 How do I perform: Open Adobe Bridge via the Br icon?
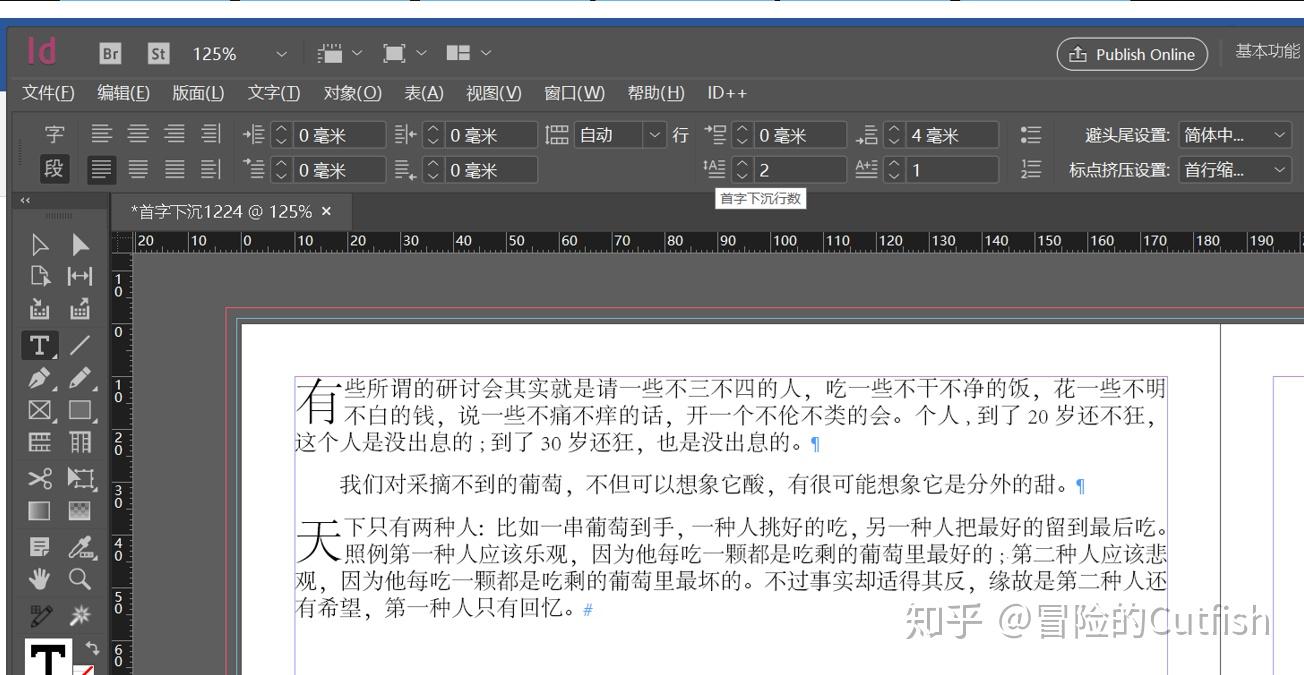click(110, 53)
